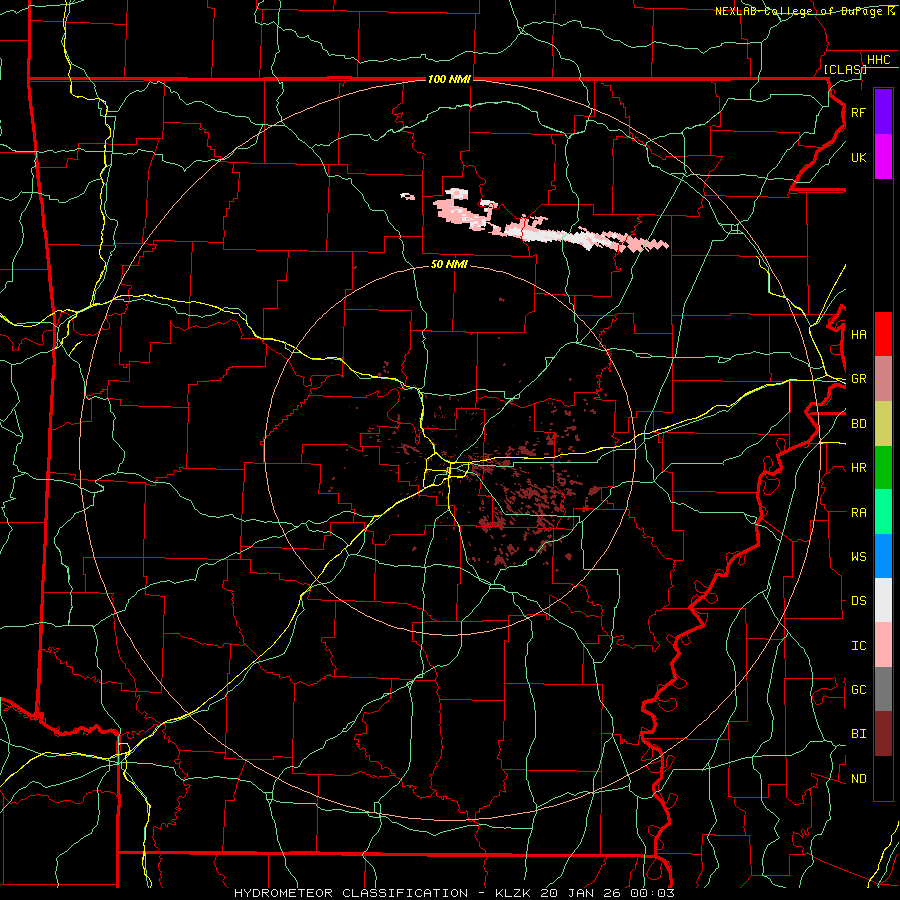Viewport: 900px width, 900px height.
Task: Click the NEXLAB College of DuPage credit text
Action: click(x=804, y=11)
